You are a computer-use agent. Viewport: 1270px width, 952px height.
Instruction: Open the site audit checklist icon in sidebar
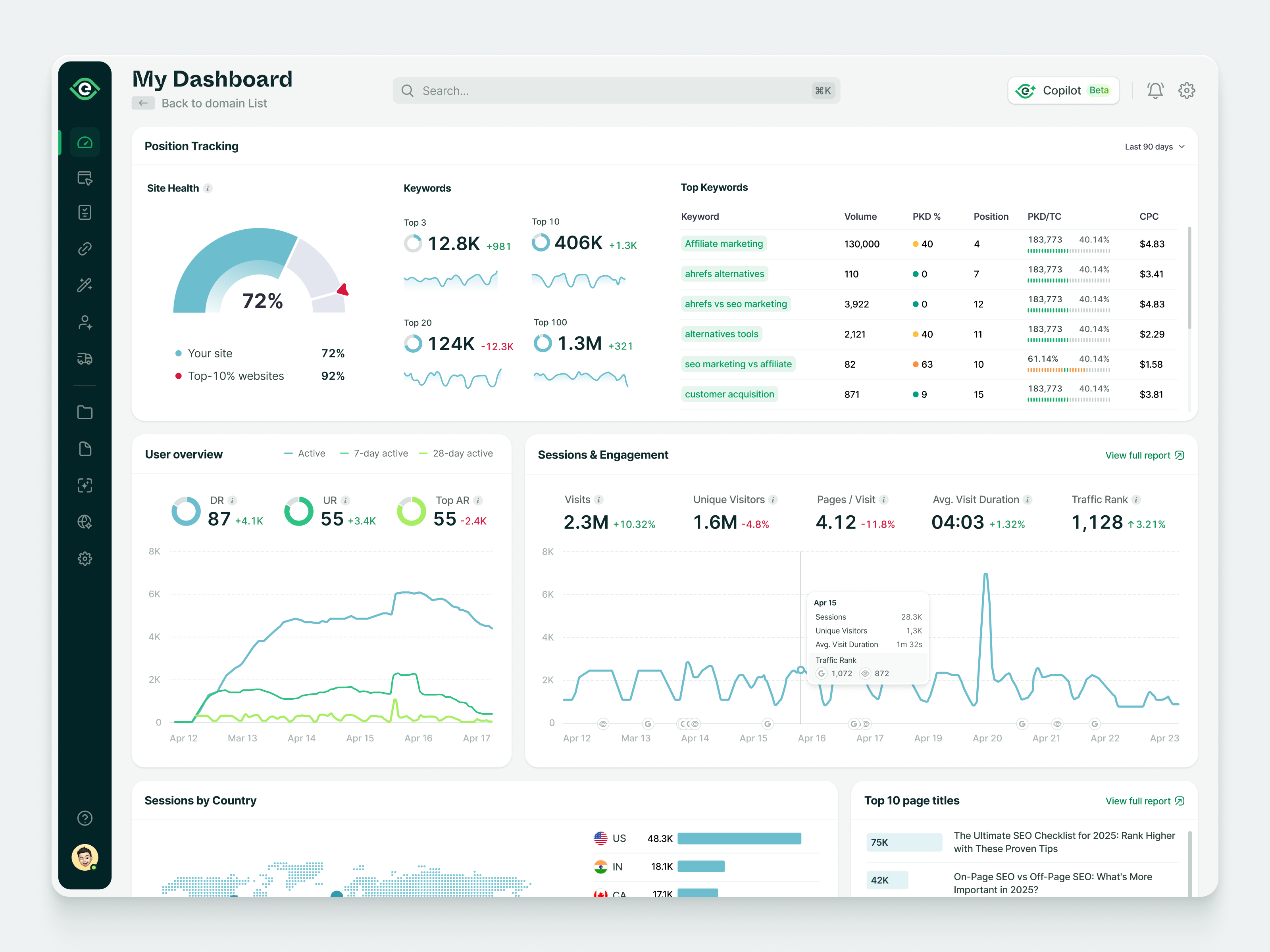(85, 212)
